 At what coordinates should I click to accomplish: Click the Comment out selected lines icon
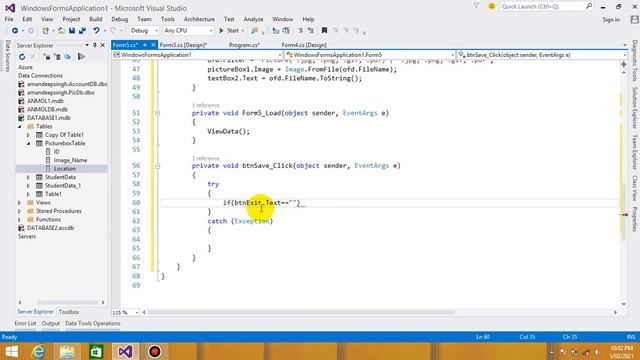(300, 31)
